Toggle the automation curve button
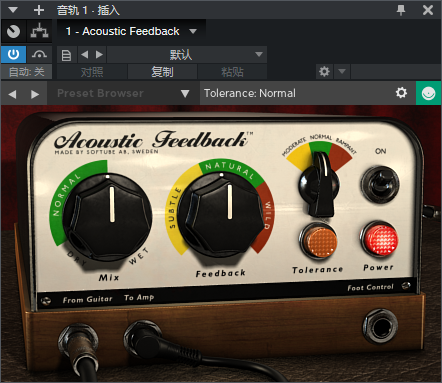This screenshot has height=383, width=442. pyautogui.click(x=39, y=54)
